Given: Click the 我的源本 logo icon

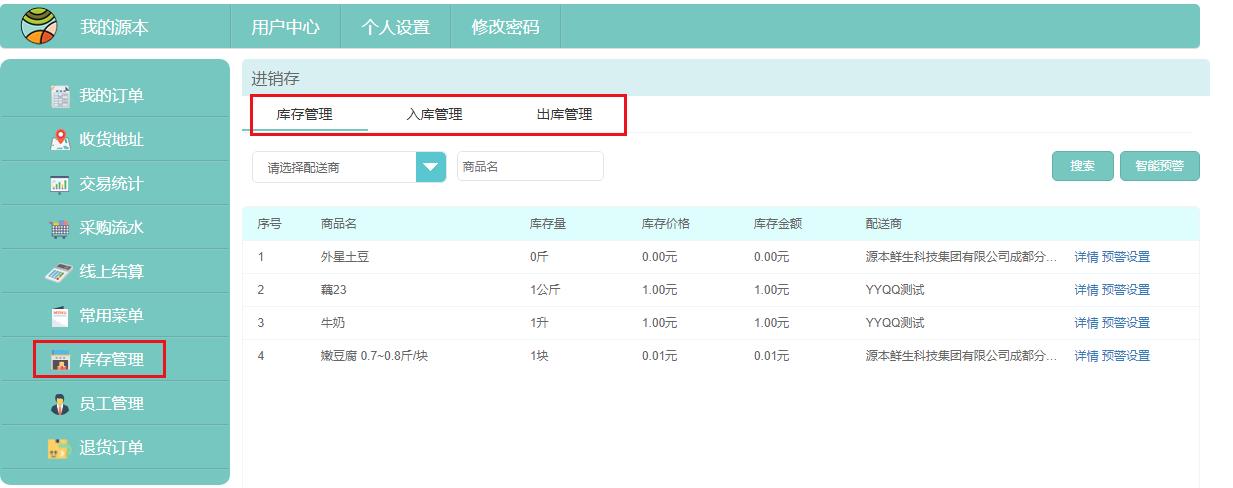Looking at the screenshot, I should [39, 25].
